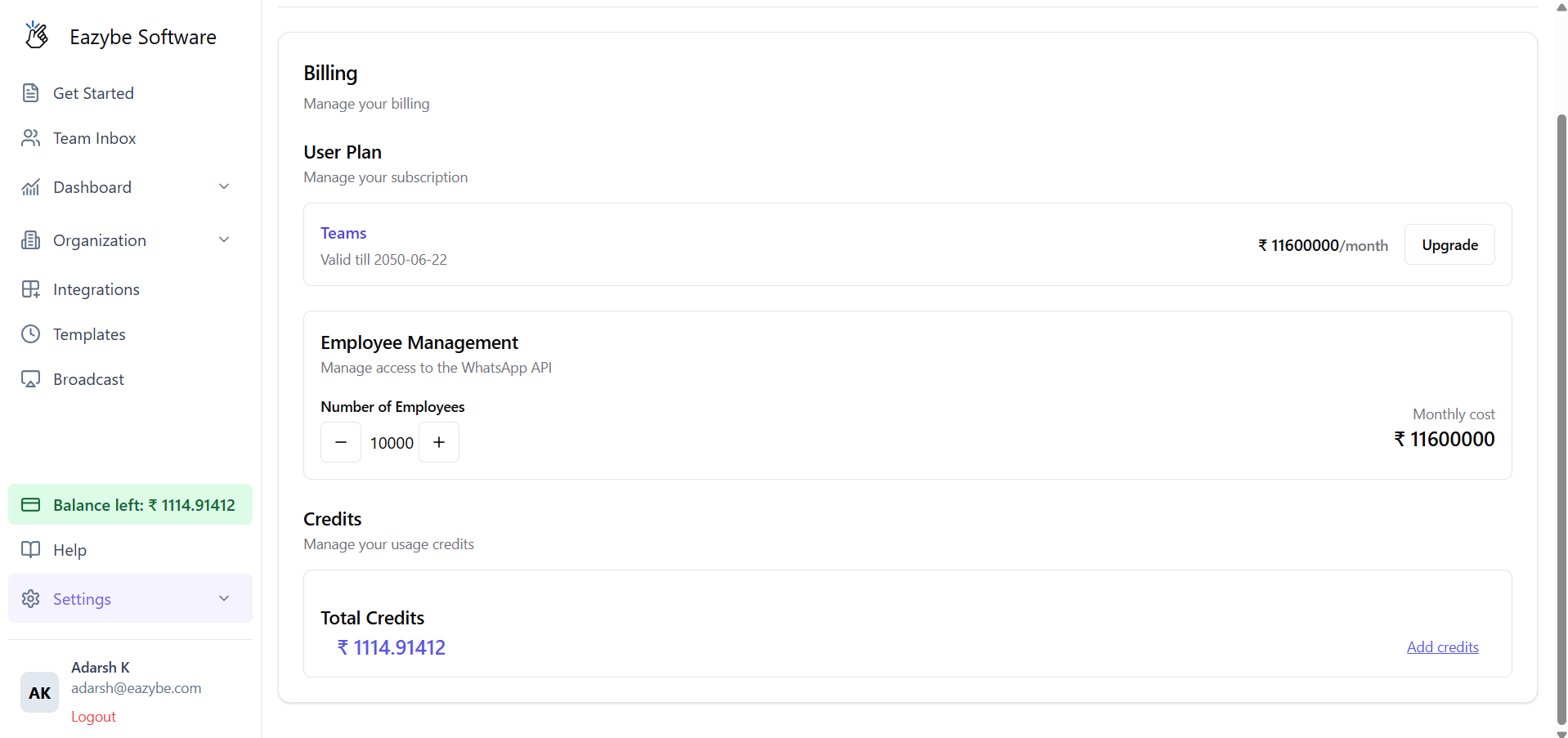Upgrade the Teams plan
Viewport: 1568px width, 738px height.
coord(1449,244)
